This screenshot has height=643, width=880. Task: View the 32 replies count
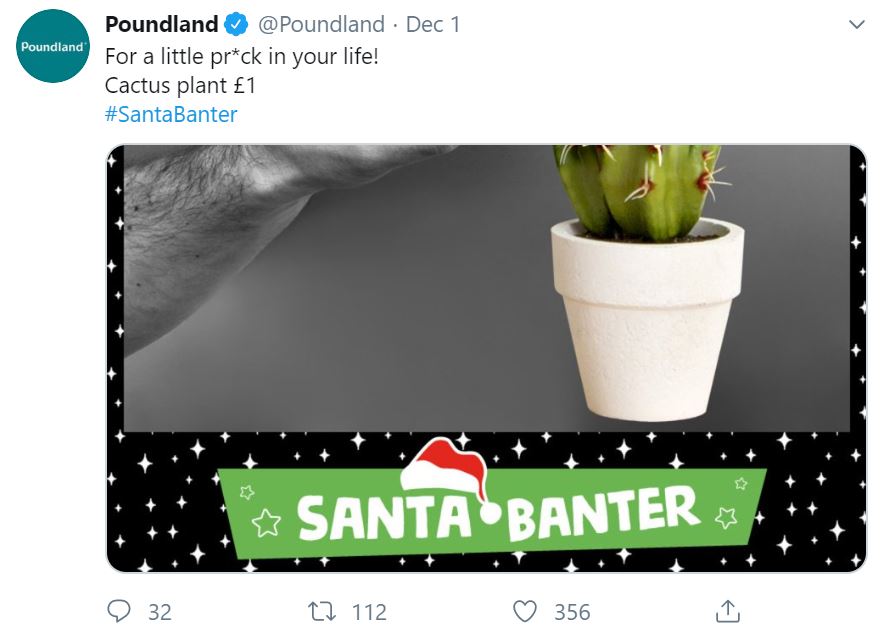tap(160, 612)
